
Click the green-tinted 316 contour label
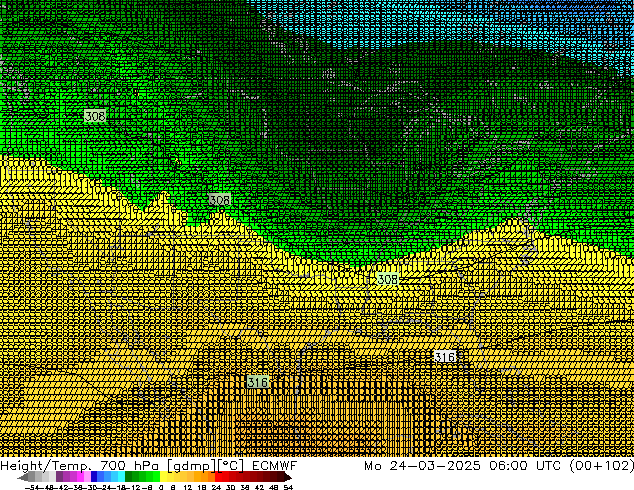(x=258, y=382)
